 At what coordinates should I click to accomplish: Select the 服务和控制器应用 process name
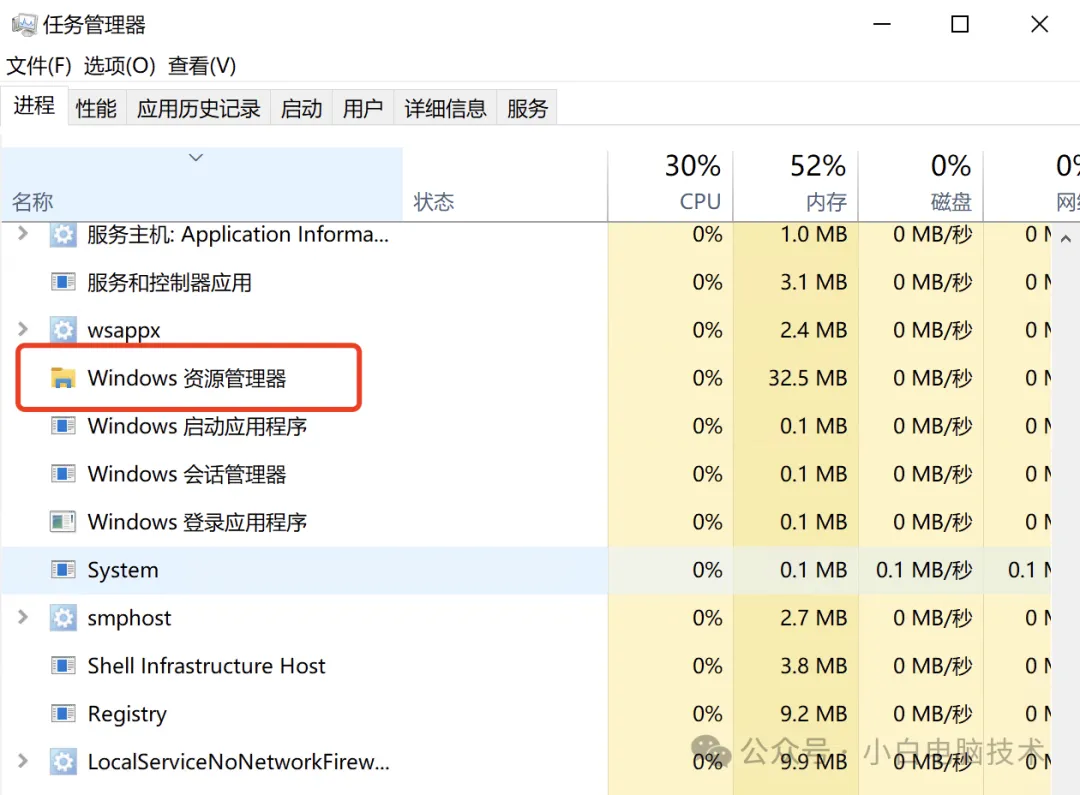pyautogui.click(x=169, y=282)
